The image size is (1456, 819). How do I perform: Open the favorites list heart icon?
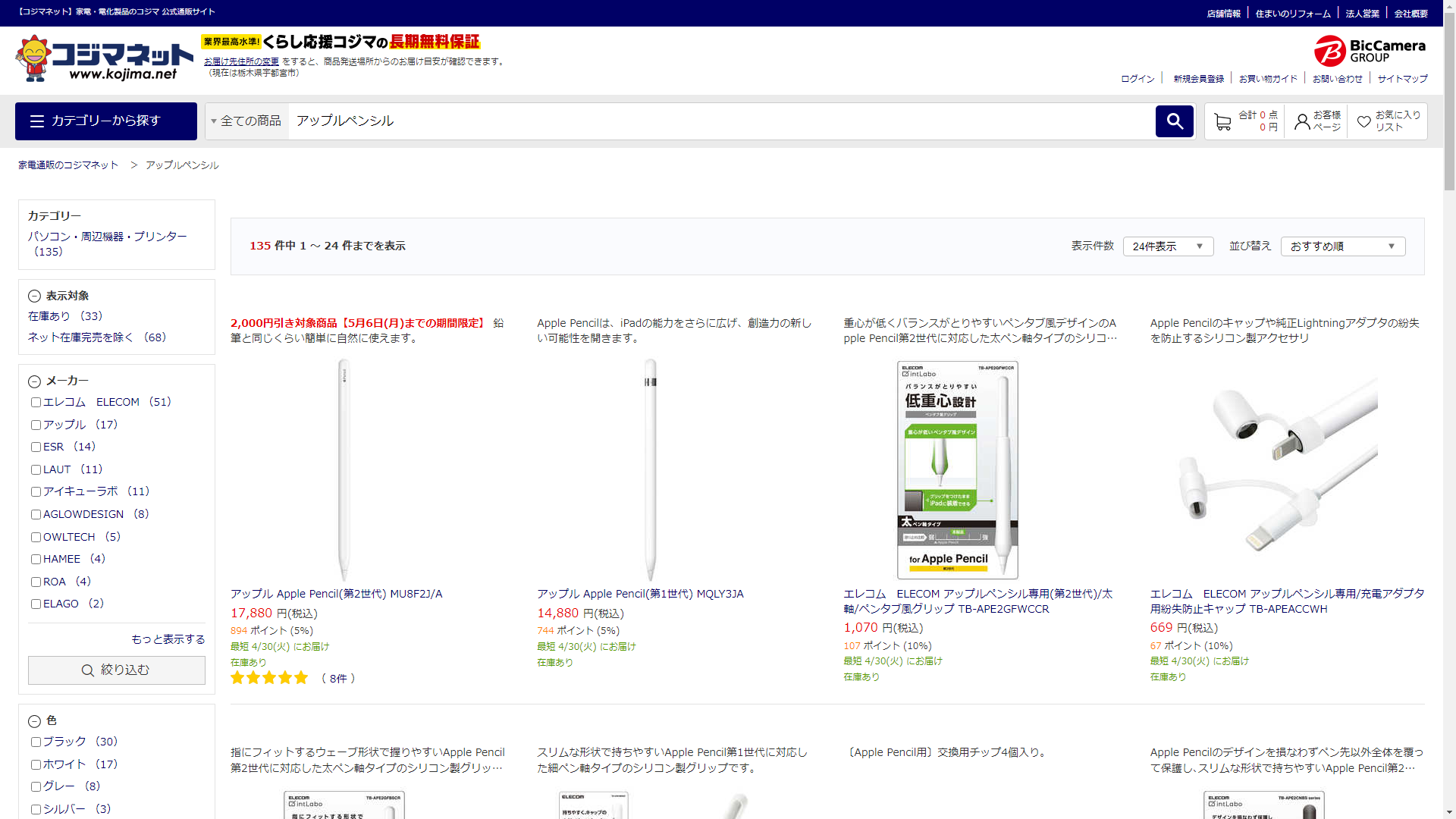click(1363, 121)
